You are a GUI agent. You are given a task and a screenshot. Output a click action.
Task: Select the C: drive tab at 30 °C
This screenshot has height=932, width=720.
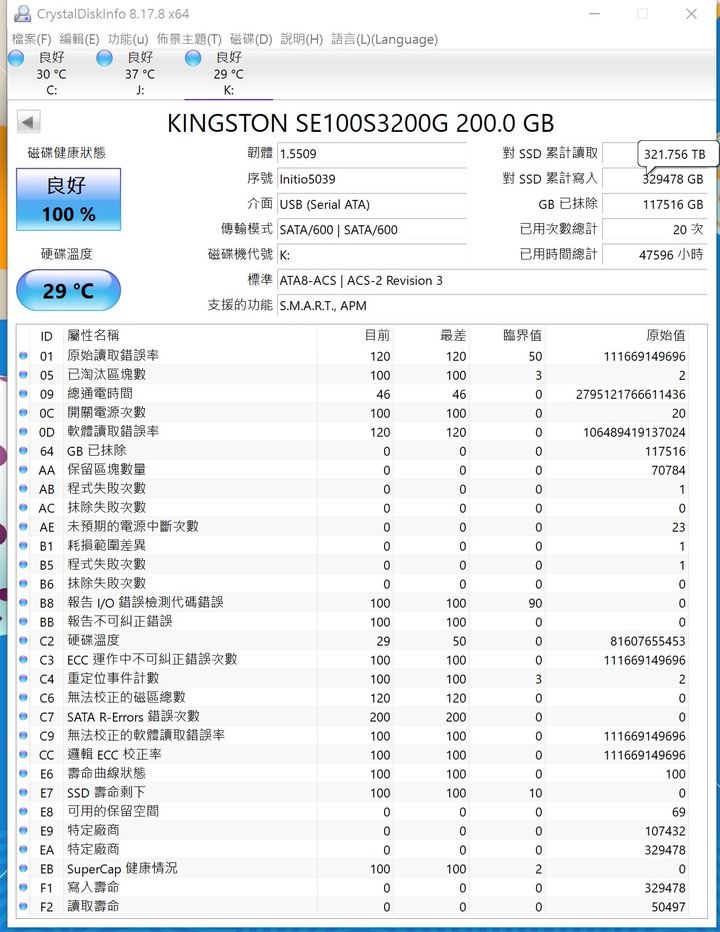pyautogui.click(x=52, y=74)
